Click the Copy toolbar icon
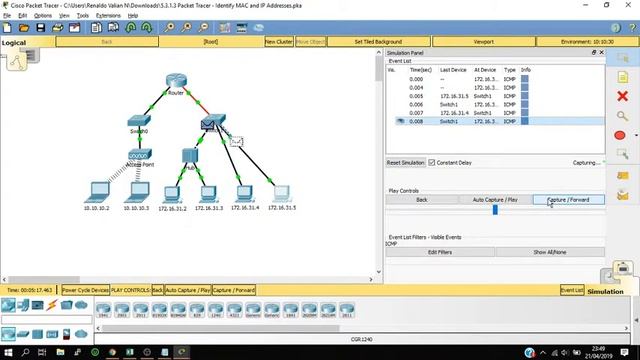The width and height of the screenshot is (640, 360). pyautogui.click(x=96, y=28)
